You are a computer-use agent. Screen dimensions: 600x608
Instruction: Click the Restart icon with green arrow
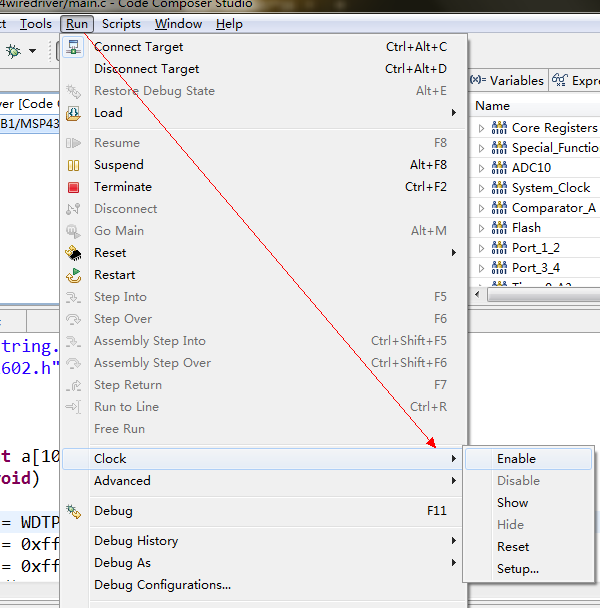tap(73, 275)
